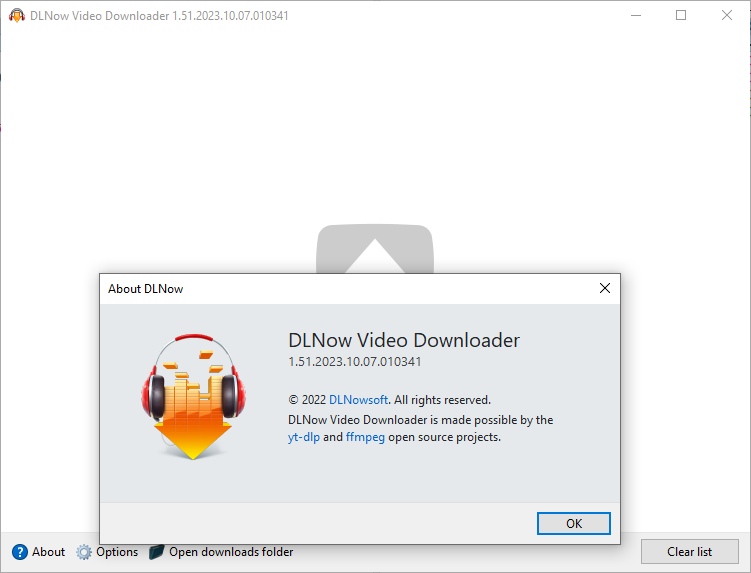The width and height of the screenshot is (751, 573).
Task: Confirm the About dialog with OK
Action: (x=574, y=523)
